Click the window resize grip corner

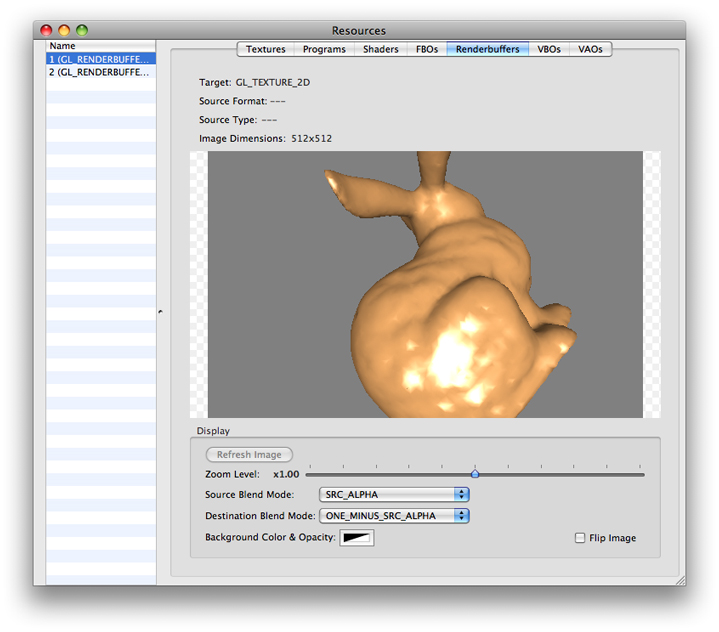[x=679, y=579]
